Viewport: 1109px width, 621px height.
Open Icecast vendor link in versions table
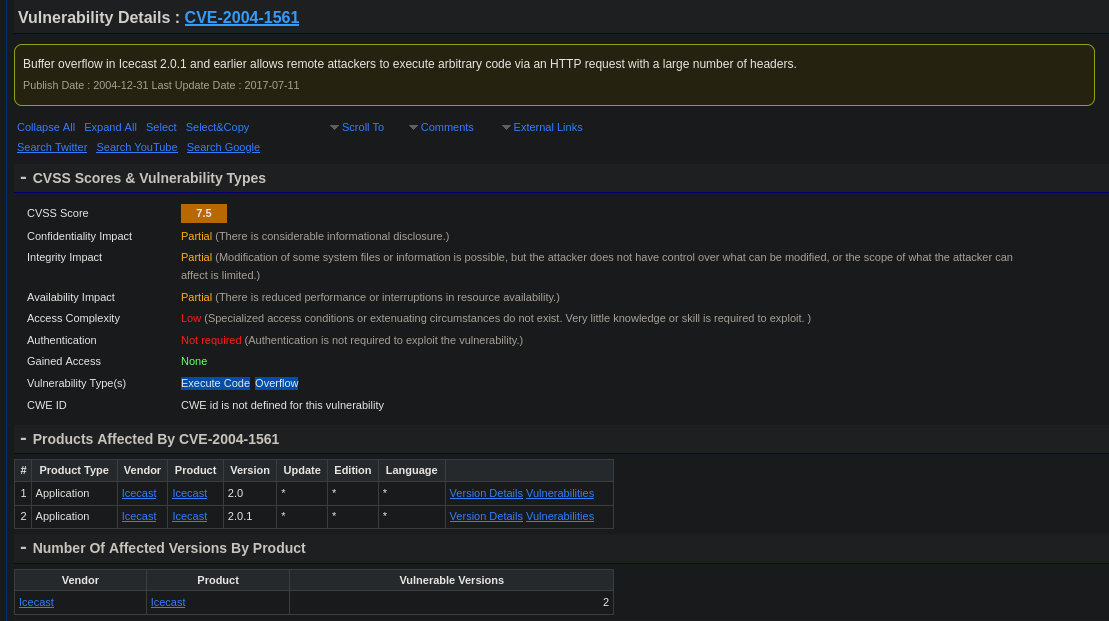pyautogui.click(x=36, y=602)
